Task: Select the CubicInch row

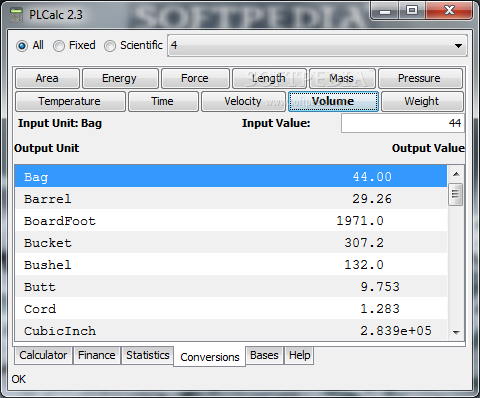Action: point(231,330)
